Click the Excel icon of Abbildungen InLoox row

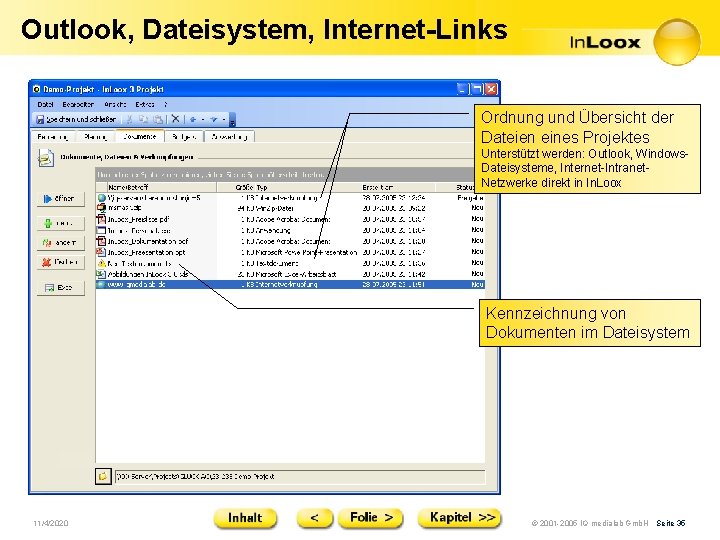[101, 274]
